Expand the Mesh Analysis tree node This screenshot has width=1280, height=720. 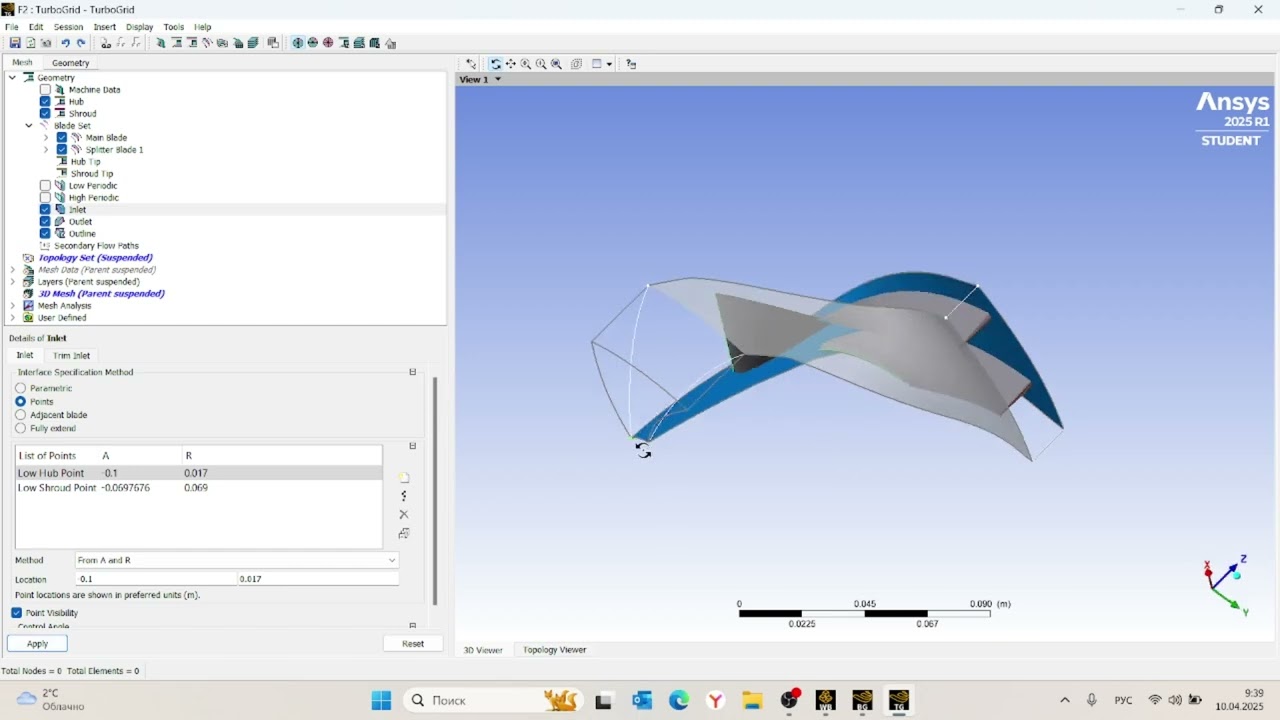[12, 306]
